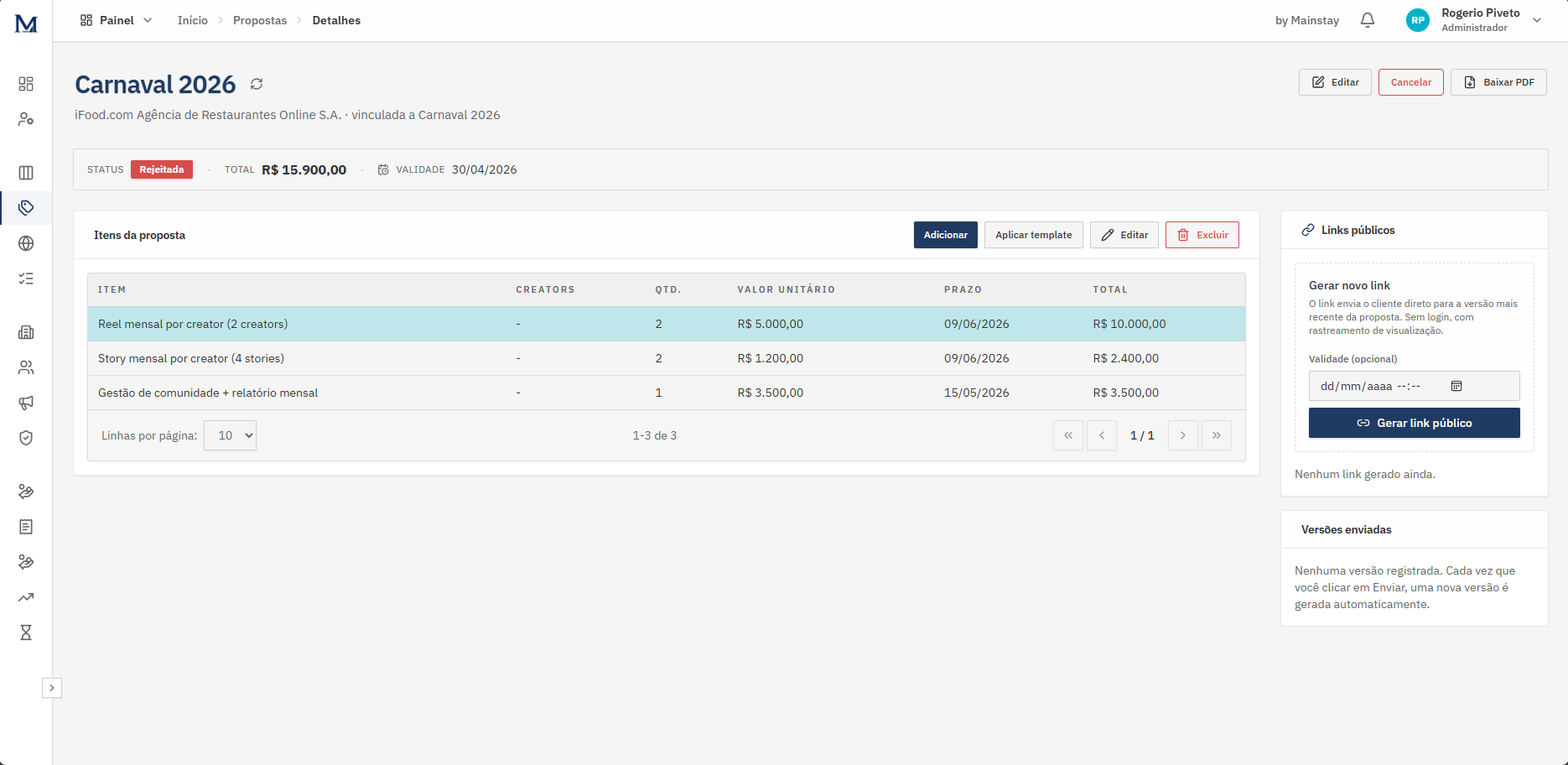1568x765 pixels.
Task: Open the megaphone campaigns sidebar icon
Action: 26,403
